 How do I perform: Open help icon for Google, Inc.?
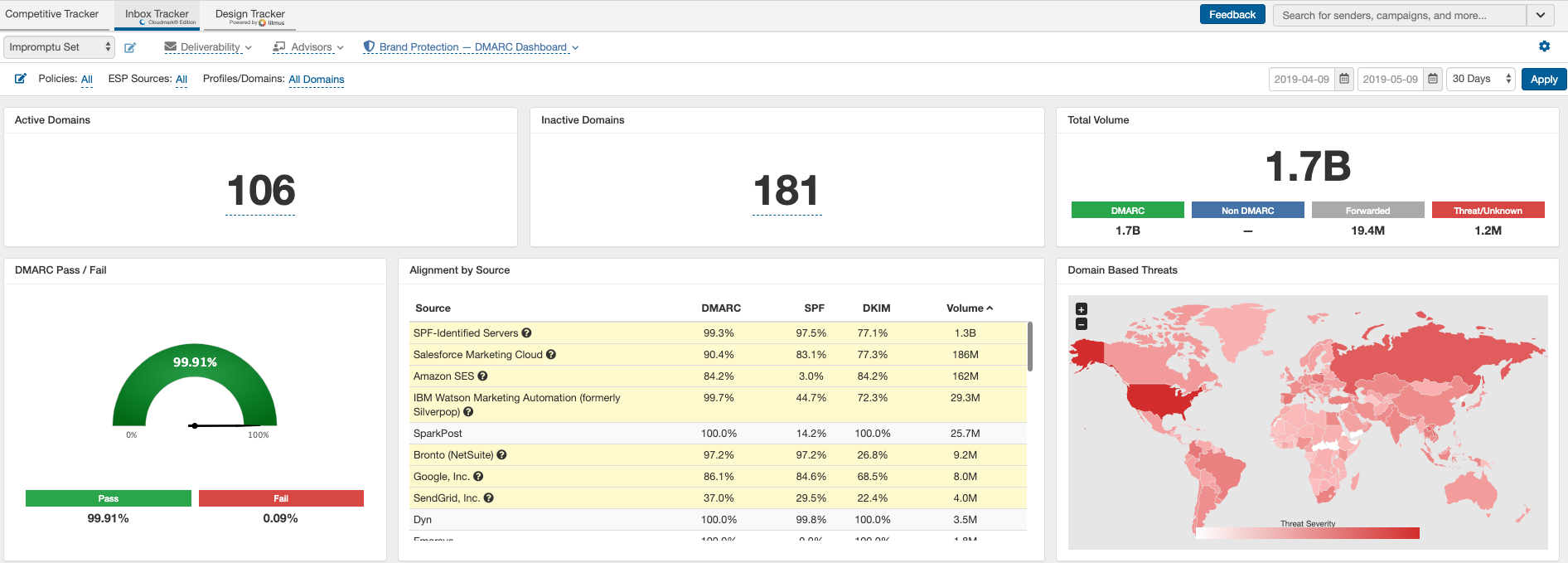(x=478, y=477)
